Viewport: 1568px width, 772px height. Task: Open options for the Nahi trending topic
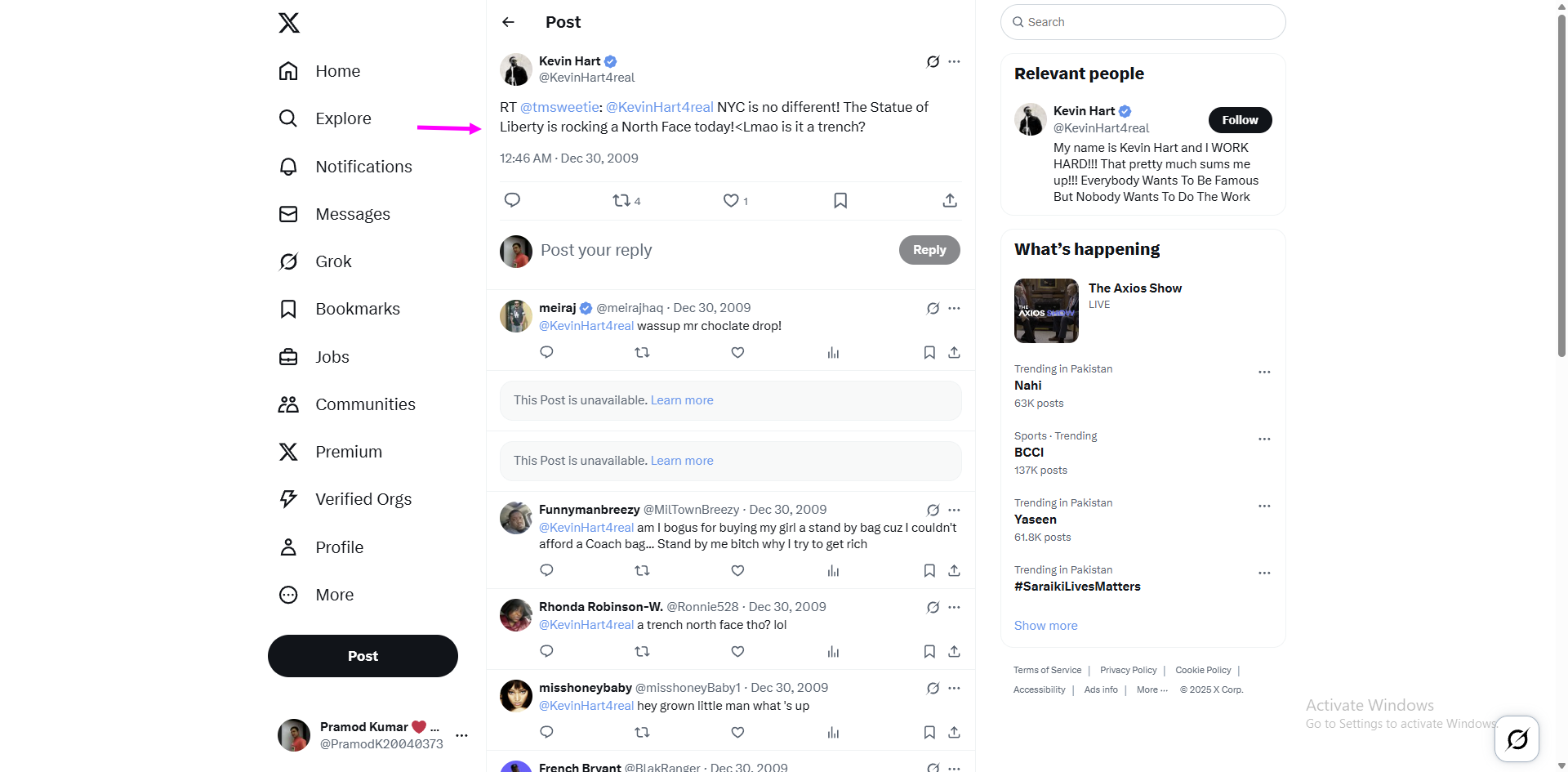(x=1264, y=372)
